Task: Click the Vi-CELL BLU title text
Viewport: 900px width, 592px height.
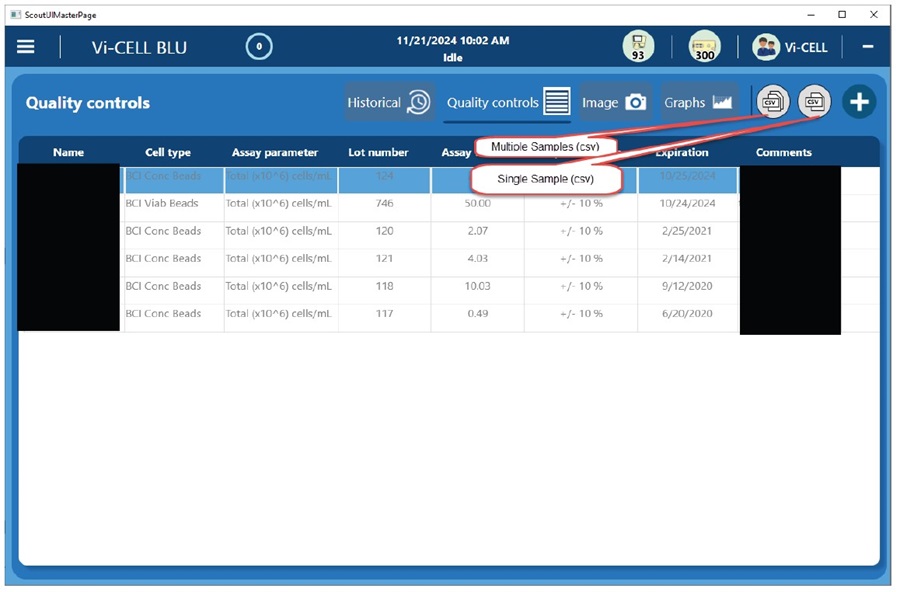Action: point(139,47)
